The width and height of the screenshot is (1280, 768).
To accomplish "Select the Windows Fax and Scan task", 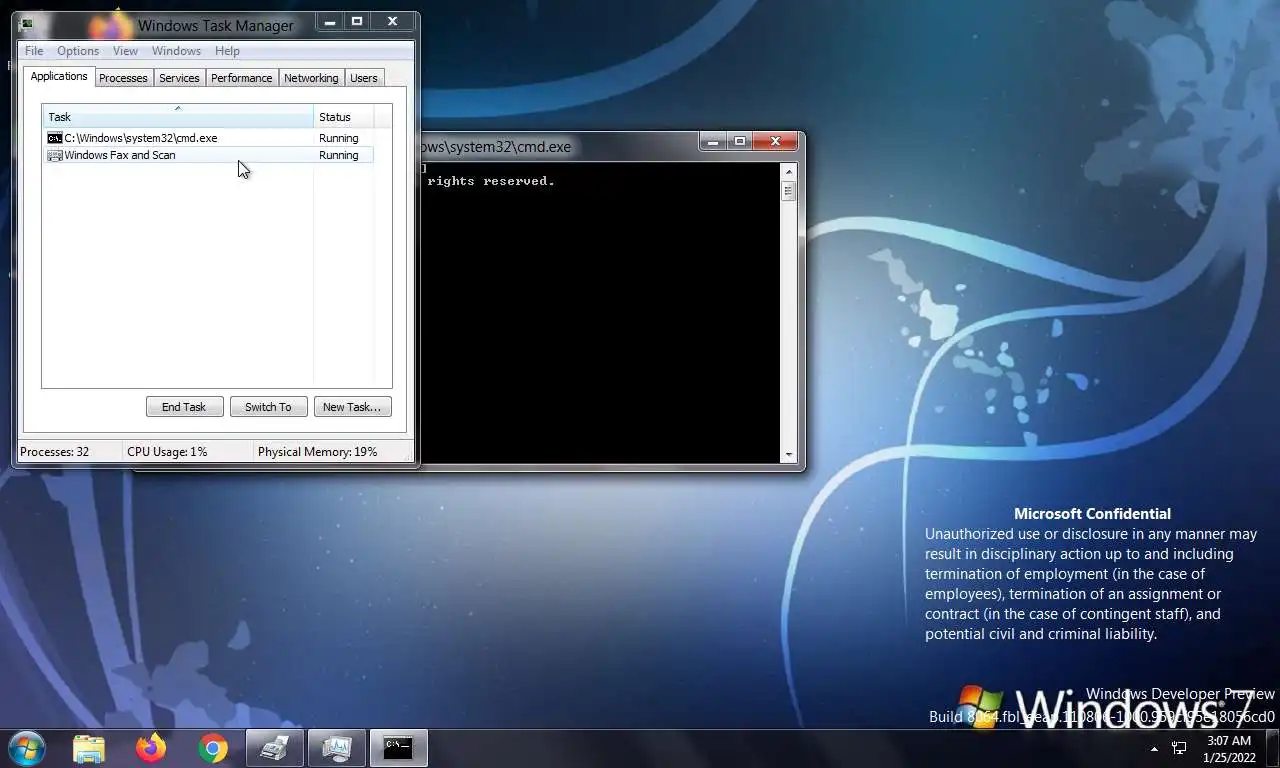I will pyautogui.click(x=208, y=155).
